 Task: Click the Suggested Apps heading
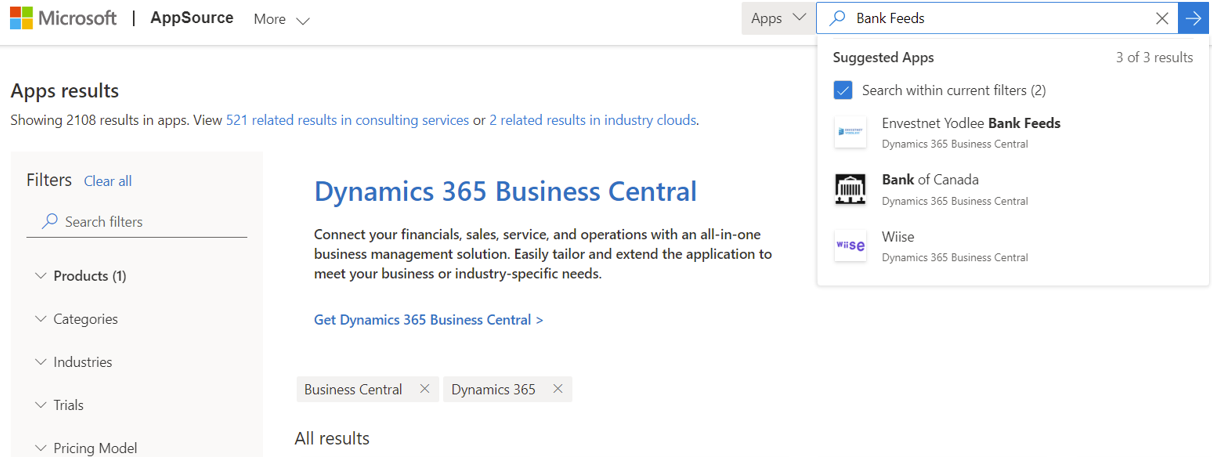pos(883,57)
